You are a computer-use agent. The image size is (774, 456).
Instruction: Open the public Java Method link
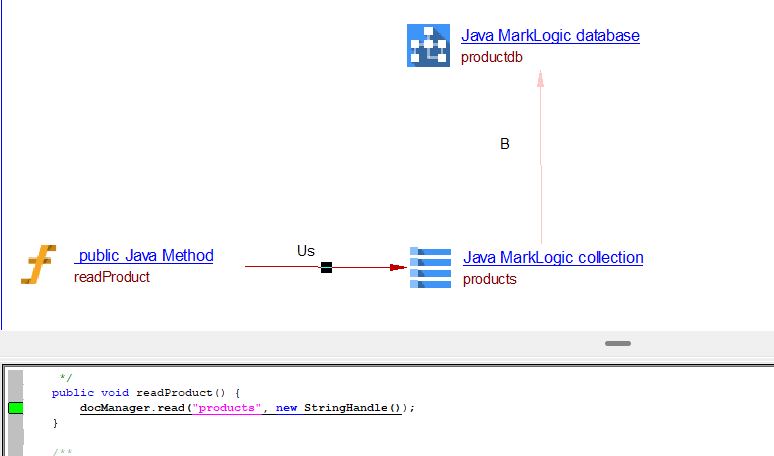tap(145, 256)
